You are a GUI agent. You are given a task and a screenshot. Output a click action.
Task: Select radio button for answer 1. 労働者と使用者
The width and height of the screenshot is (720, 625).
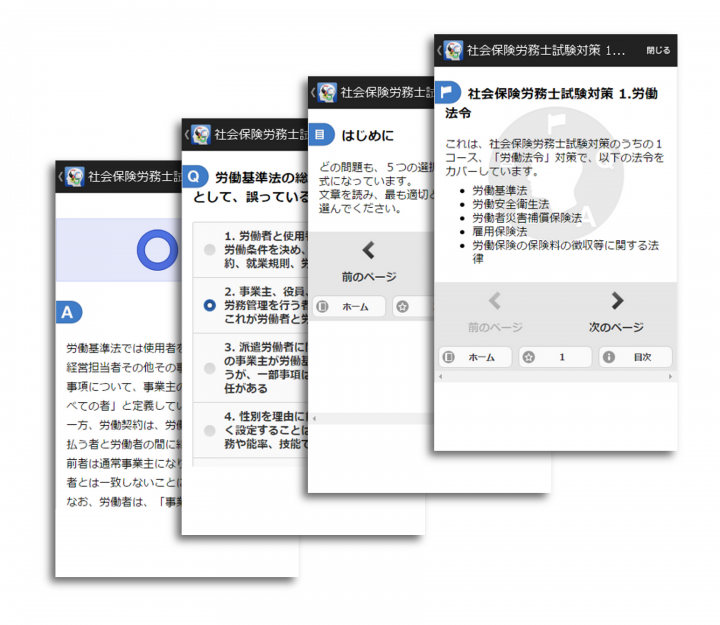(x=209, y=249)
